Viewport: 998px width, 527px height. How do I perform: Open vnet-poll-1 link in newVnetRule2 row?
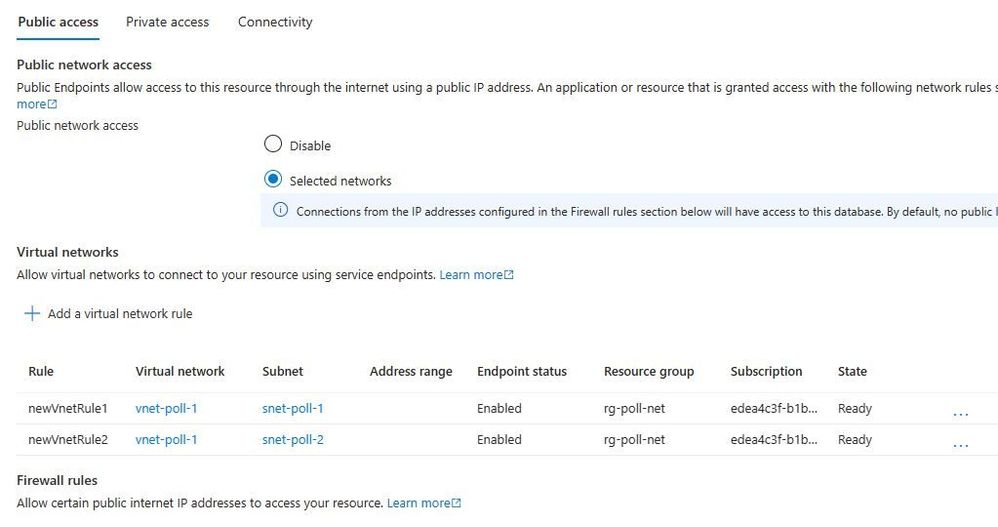tap(166, 439)
